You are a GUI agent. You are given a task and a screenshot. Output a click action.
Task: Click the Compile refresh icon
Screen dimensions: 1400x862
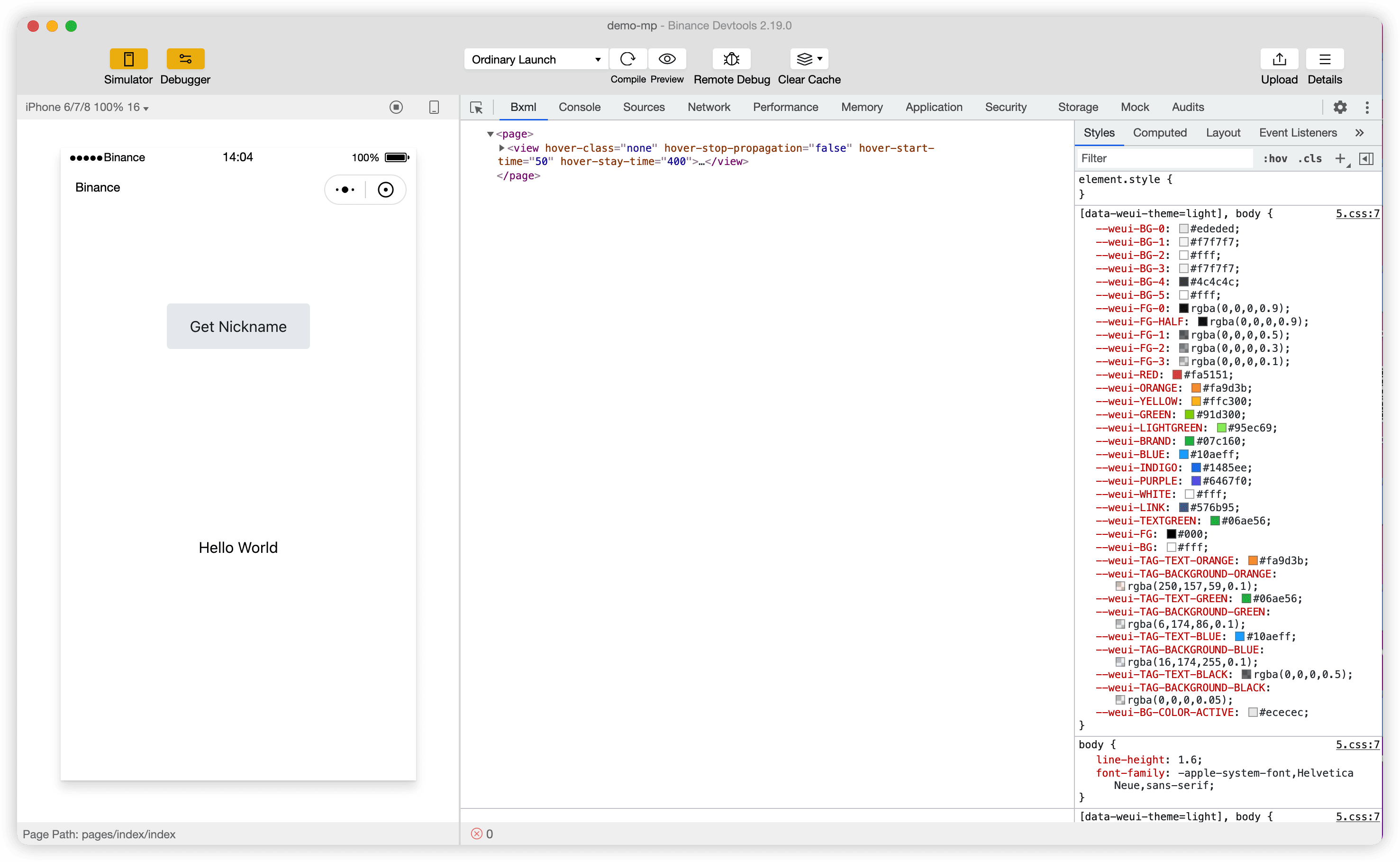(628, 59)
